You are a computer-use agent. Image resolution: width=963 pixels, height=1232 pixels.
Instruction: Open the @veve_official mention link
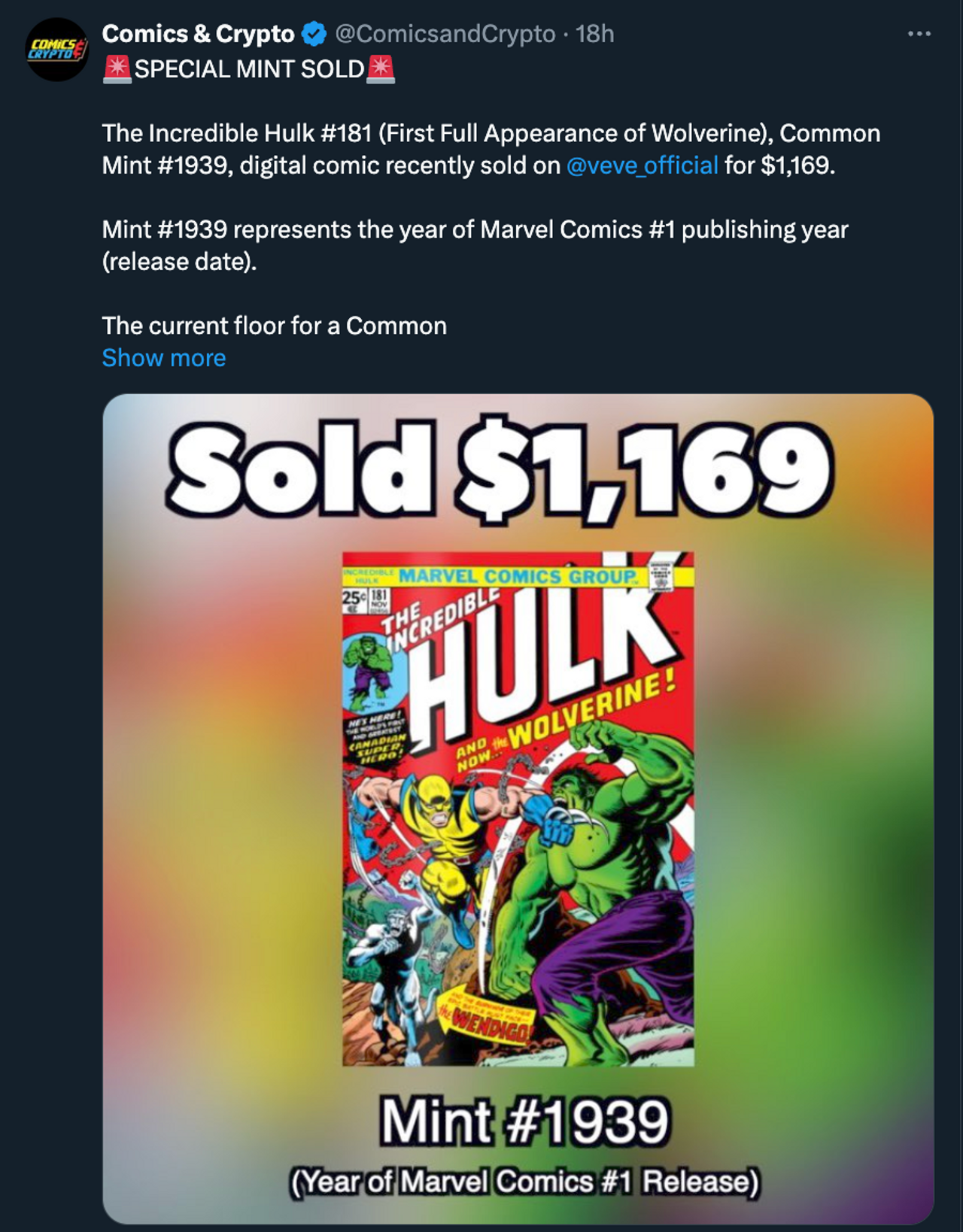point(642,165)
